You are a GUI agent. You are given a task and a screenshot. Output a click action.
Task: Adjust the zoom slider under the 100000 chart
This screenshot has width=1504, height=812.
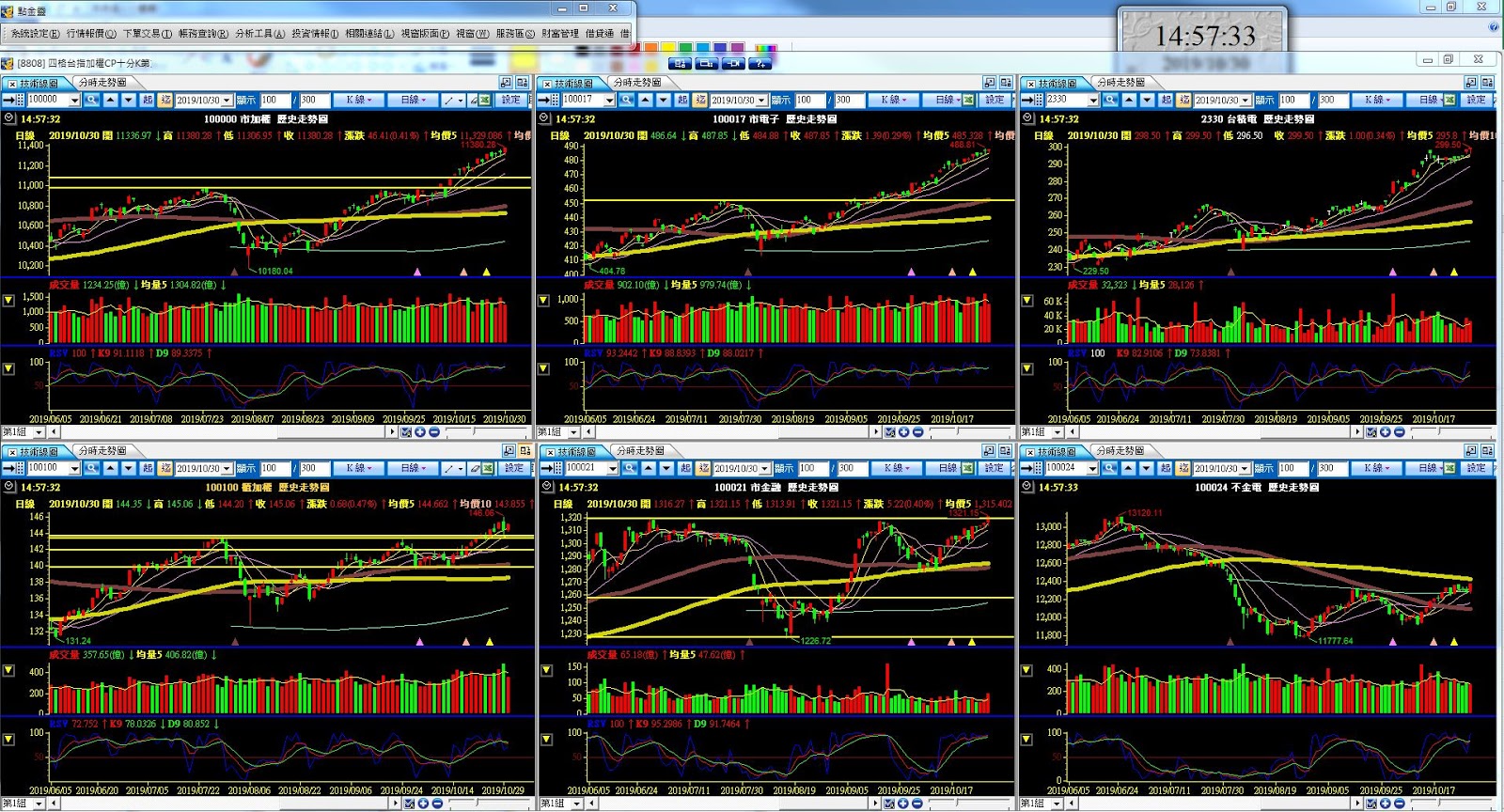(x=486, y=432)
